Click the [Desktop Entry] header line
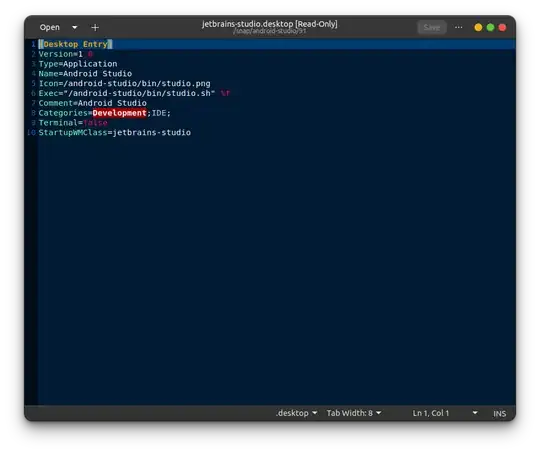 click(75, 44)
